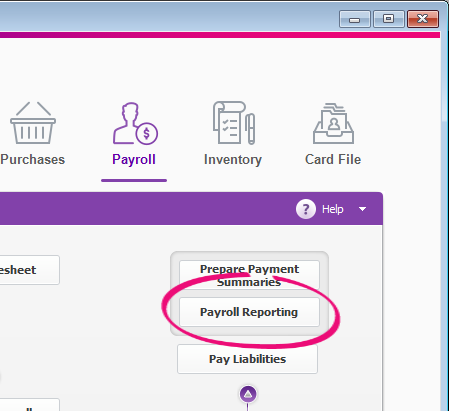Viewport: 449px width, 411px height.
Task: Go to the Card File tab label
Action: tap(333, 159)
